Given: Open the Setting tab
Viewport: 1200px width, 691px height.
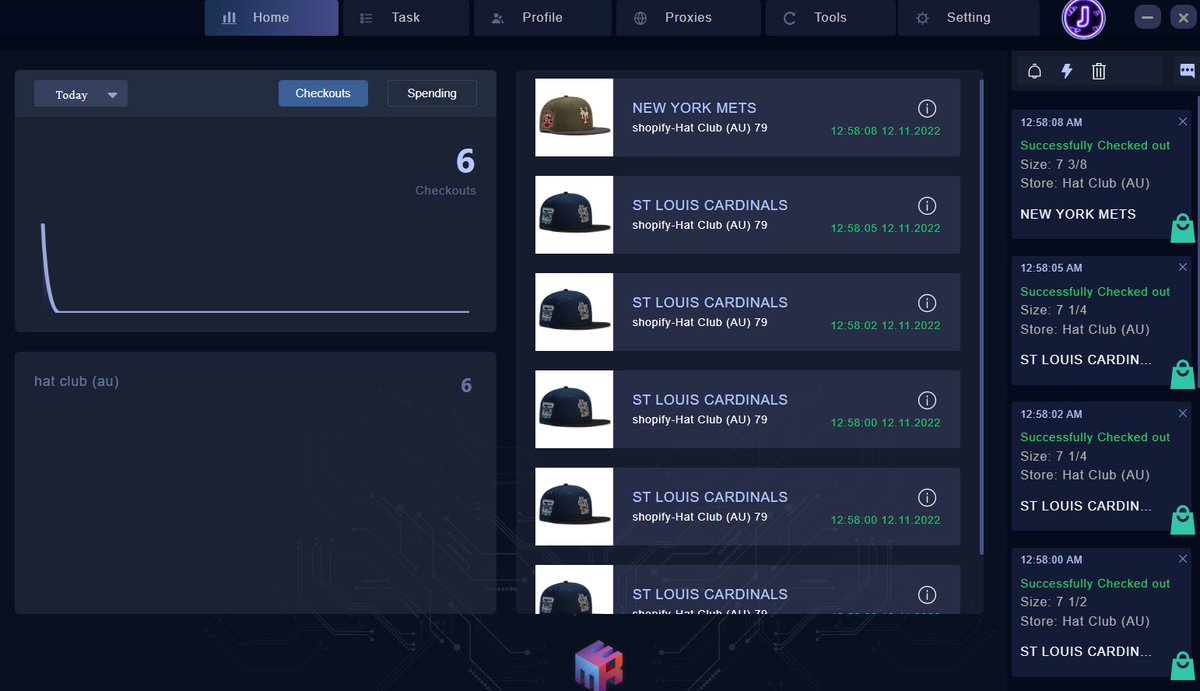Looking at the screenshot, I should tap(968, 18).
